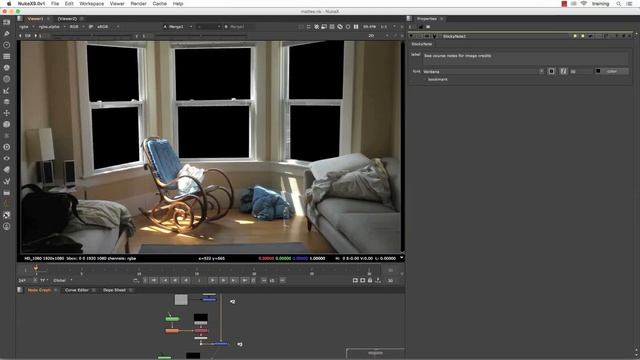This screenshot has height=360, width=640.
Task: Open the Views nodes toolbar menu
Action: 7,158
